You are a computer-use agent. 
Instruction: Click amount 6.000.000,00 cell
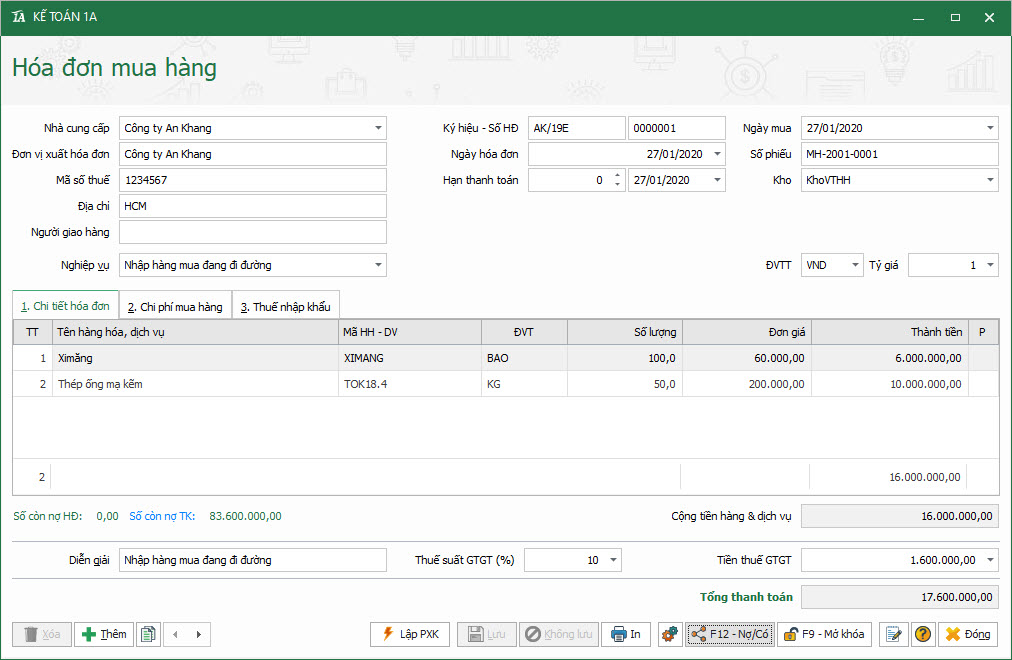pyautogui.click(x=890, y=358)
